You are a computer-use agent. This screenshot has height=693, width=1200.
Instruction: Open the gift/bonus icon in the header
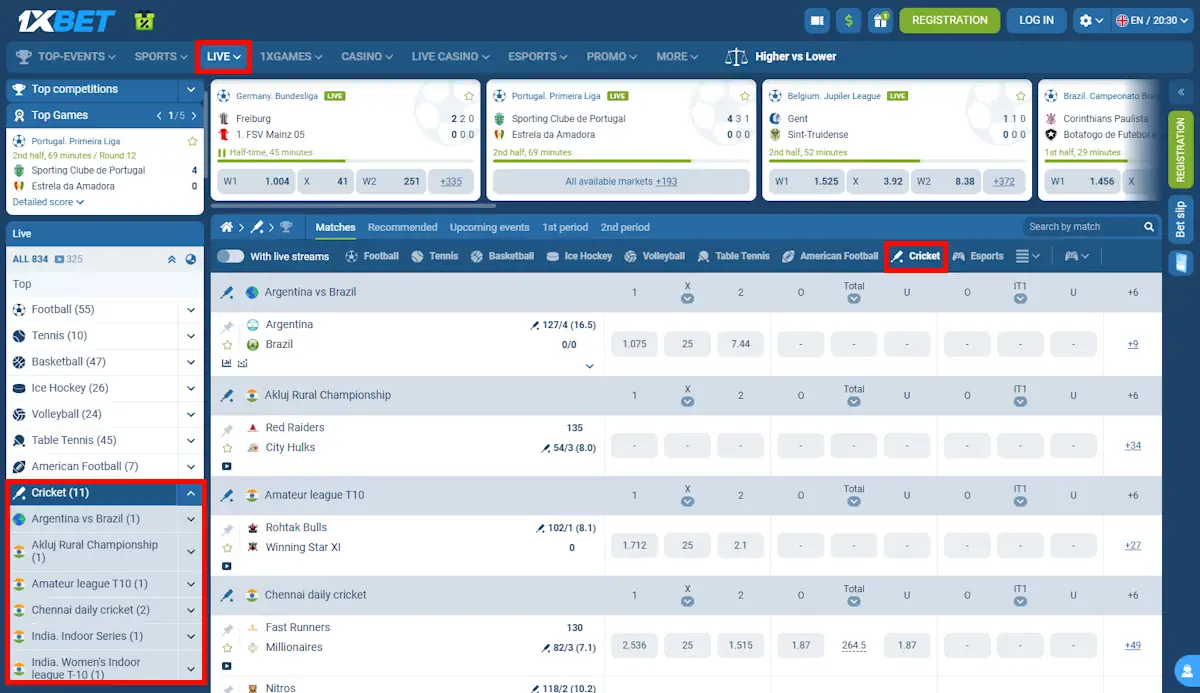pyautogui.click(x=881, y=19)
